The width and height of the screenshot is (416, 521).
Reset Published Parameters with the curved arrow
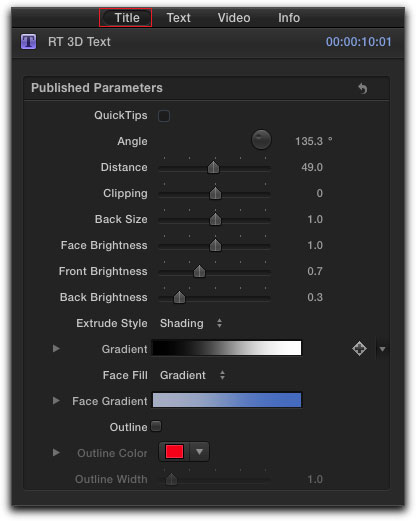363,88
